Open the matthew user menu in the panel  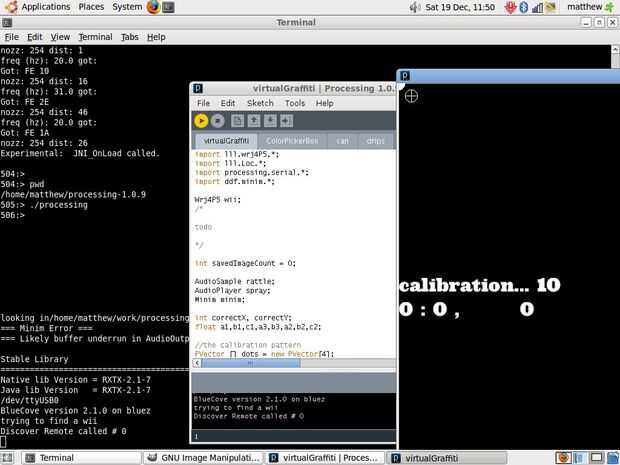point(584,7)
